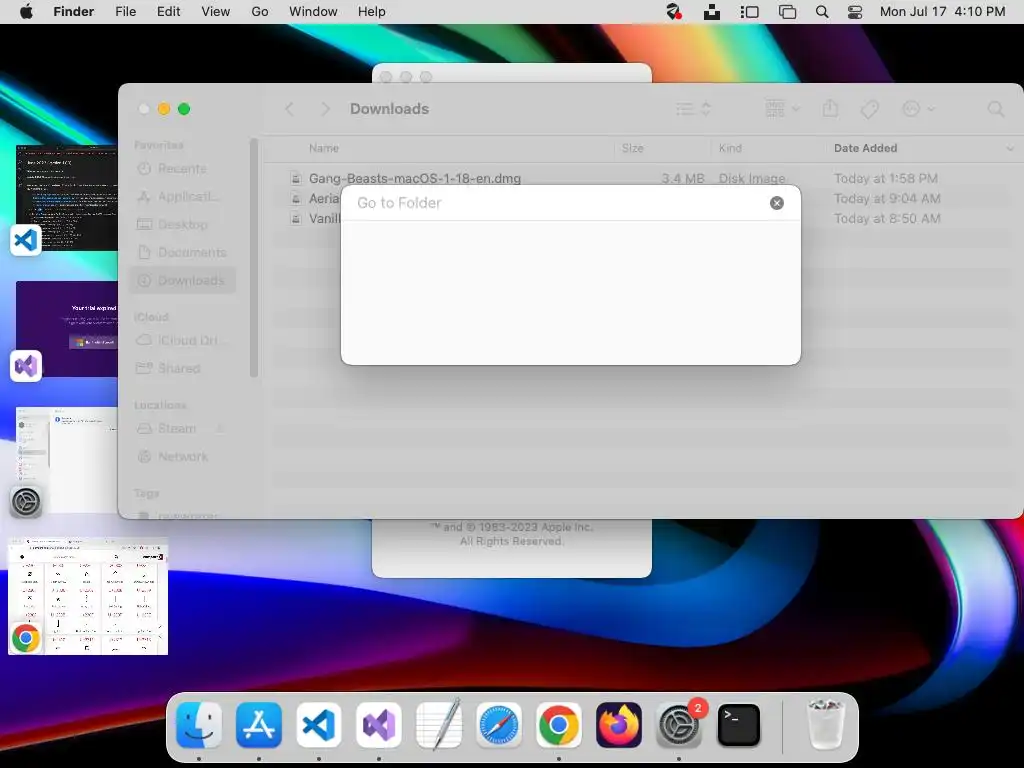Select Today at 1:58 PM date cell
The width and height of the screenshot is (1024, 768).
tap(886, 178)
